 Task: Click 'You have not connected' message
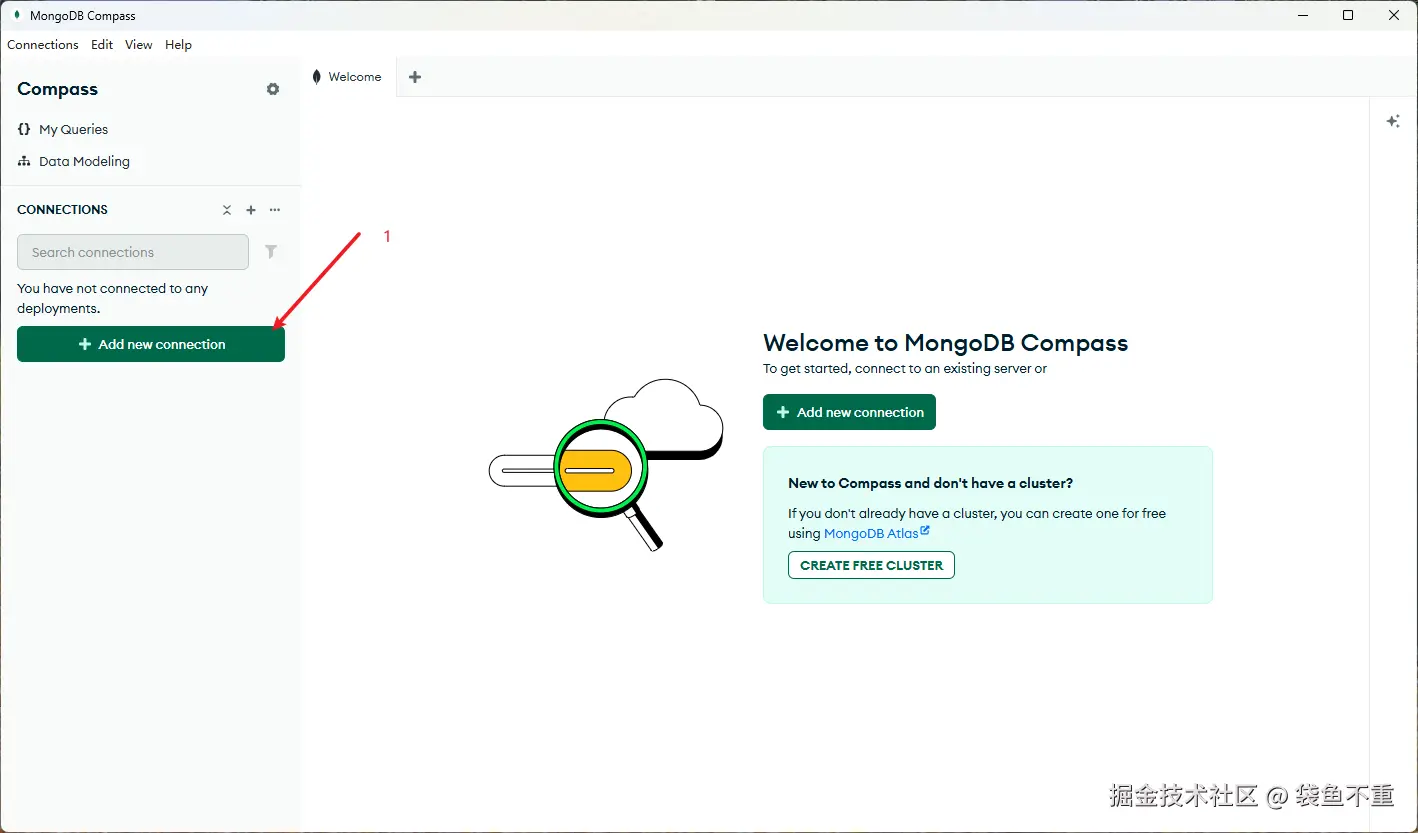tap(113, 298)
